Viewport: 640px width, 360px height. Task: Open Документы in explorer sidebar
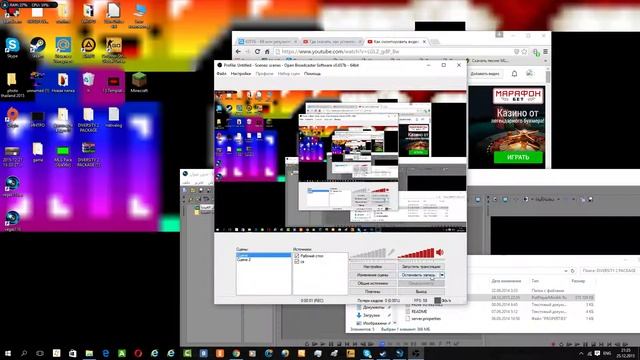pos(373,307)
